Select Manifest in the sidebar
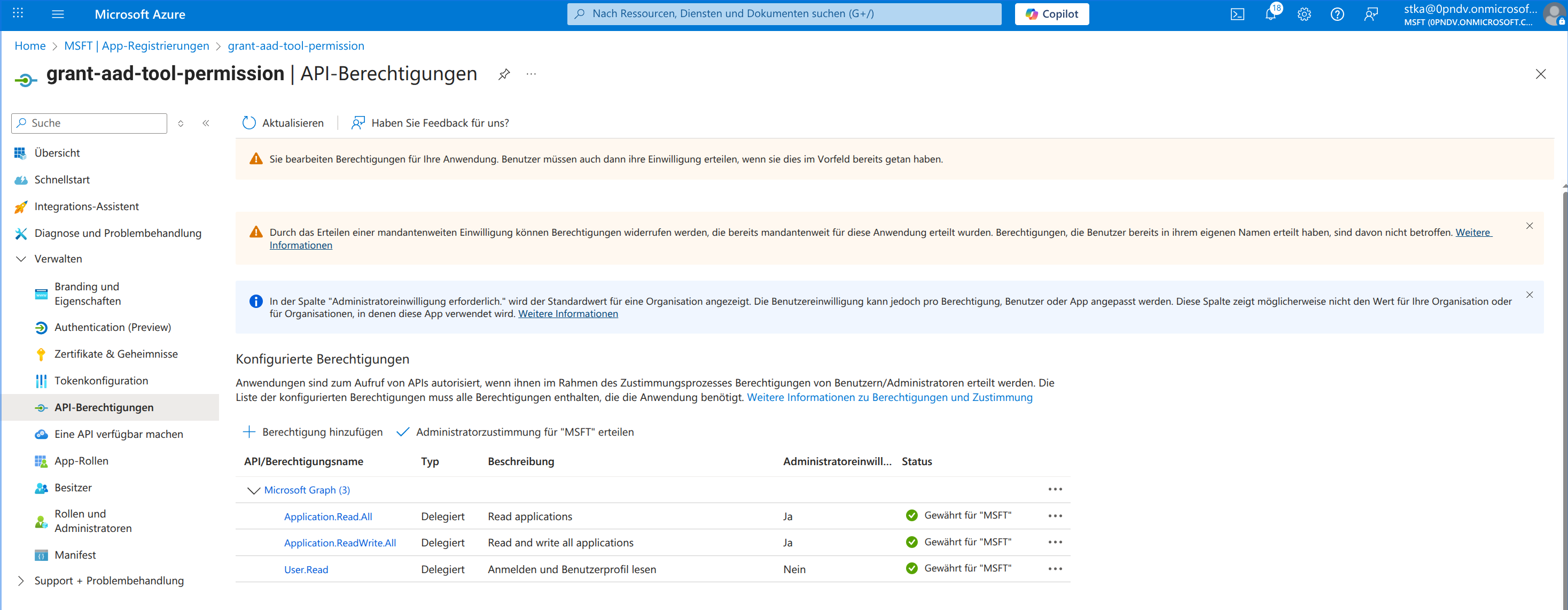 75,554
